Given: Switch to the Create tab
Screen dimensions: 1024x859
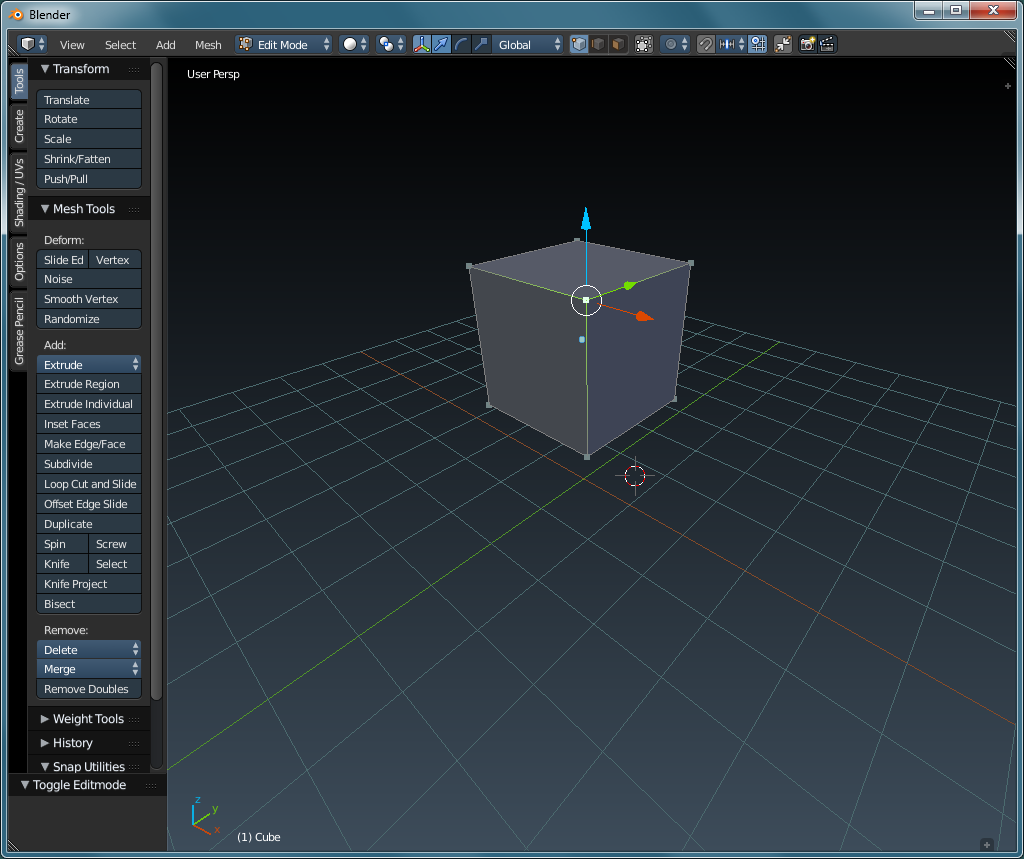Looking at the screenshot, I should coord(19,125).
